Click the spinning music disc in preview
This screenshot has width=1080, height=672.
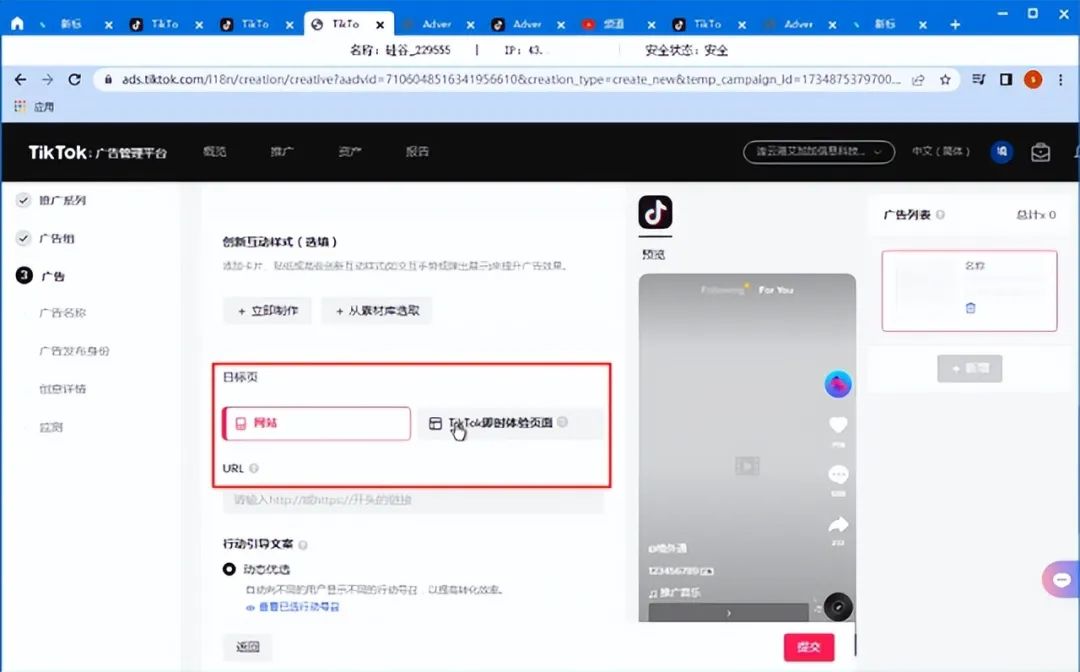point(838,607)
